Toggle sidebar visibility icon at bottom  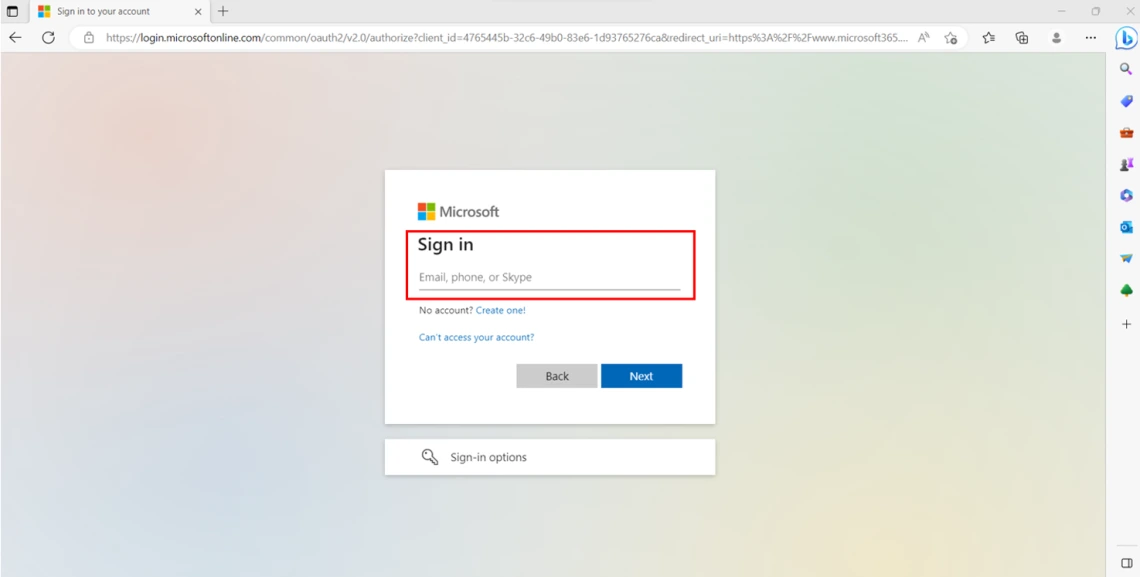[1126, 563]
